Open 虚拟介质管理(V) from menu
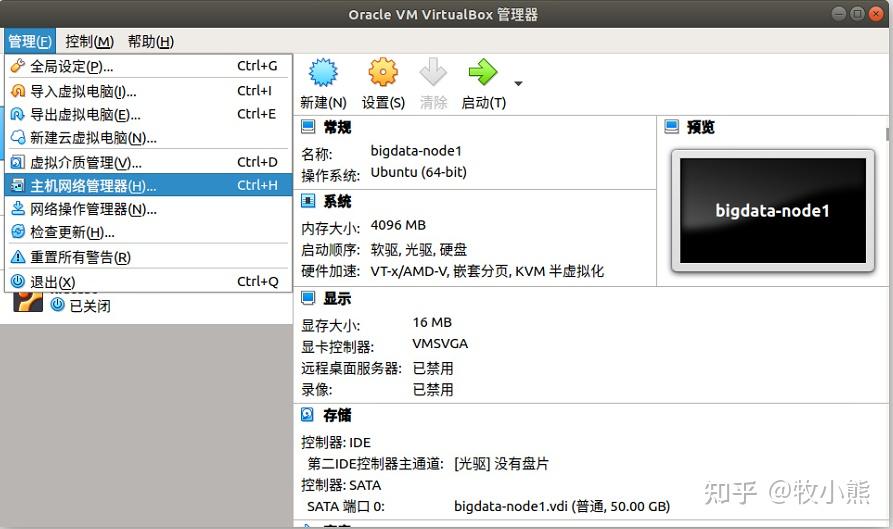Viewport: 893px width, 529px height. (x=148, y=163)
